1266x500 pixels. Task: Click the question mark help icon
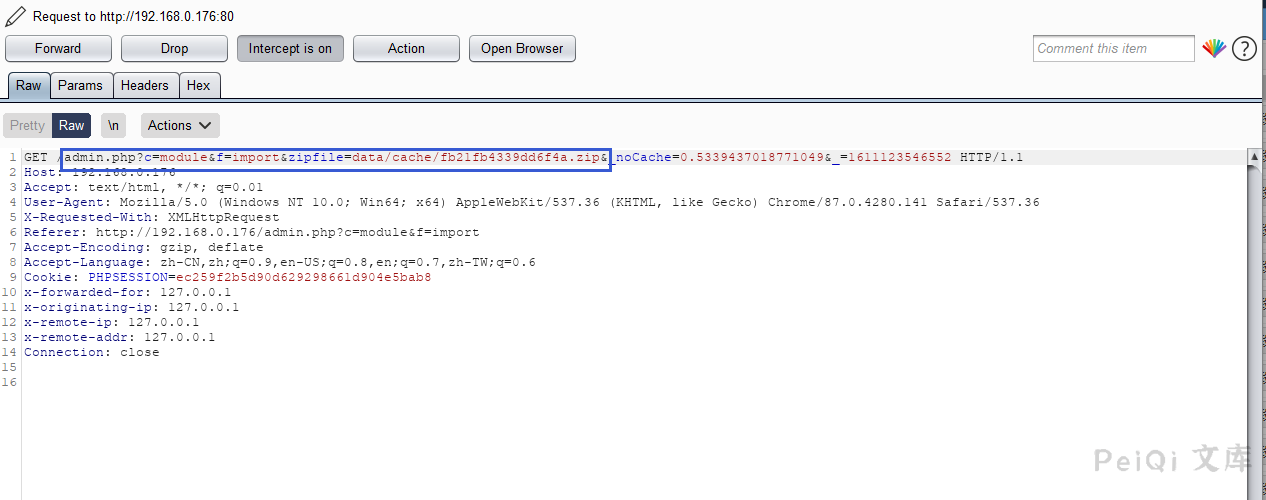(x=1244, y=48)
